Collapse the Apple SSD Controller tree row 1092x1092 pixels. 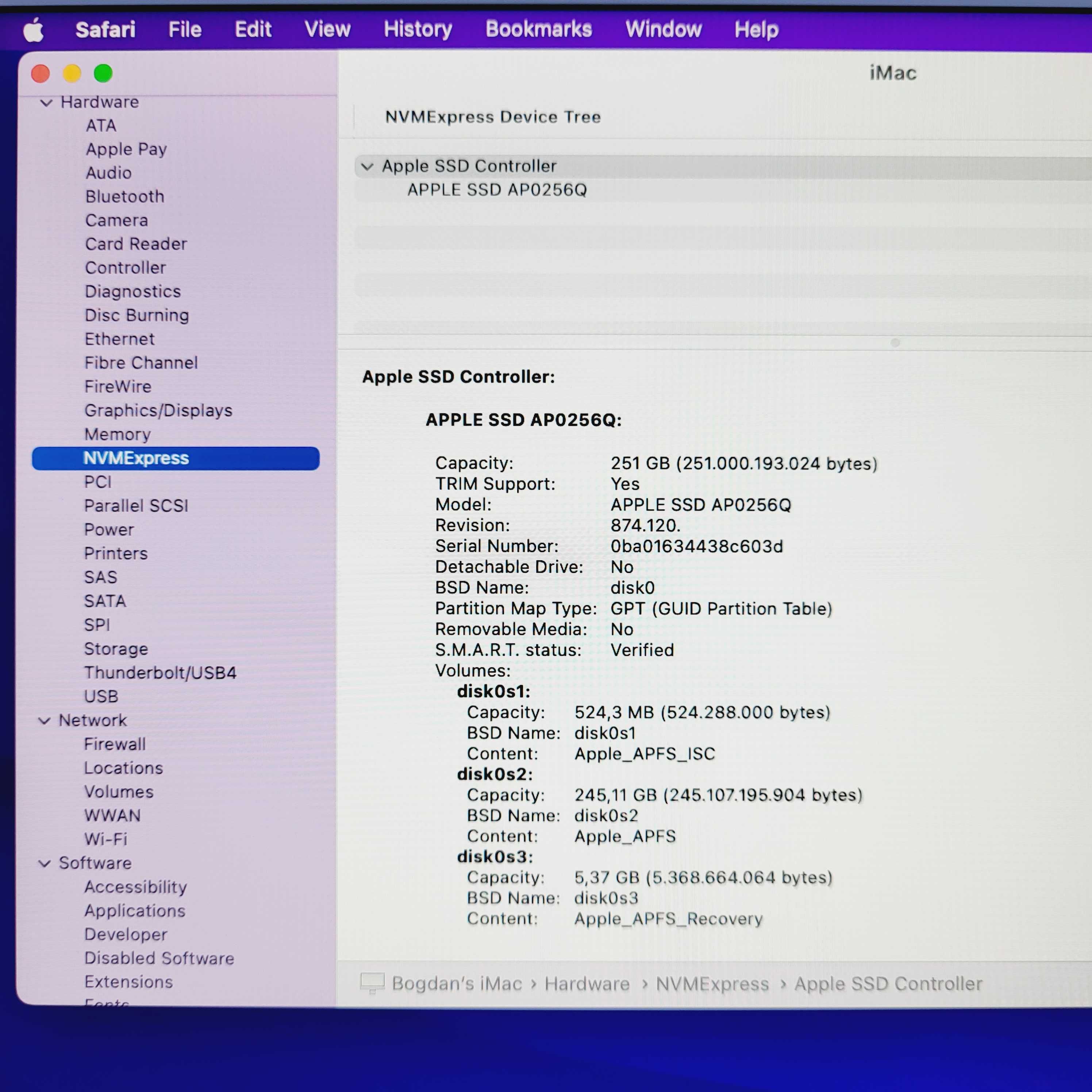coord(368,167)
